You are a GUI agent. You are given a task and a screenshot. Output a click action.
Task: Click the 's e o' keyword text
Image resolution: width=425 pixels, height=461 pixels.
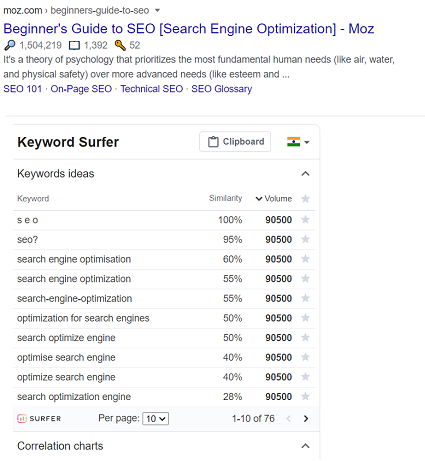click(x=28, y=220)
